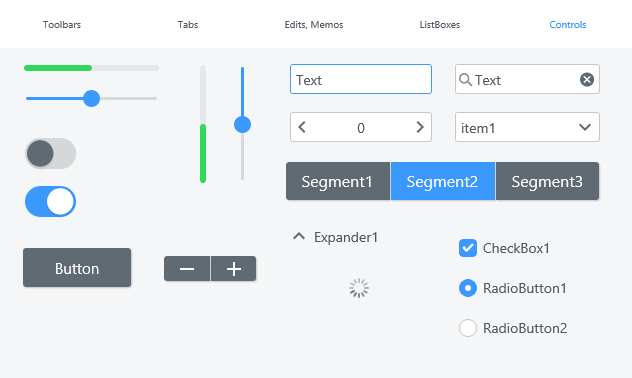Click the minus button of the stepper
The image size is (632, 378).
[x=187, y=268]
